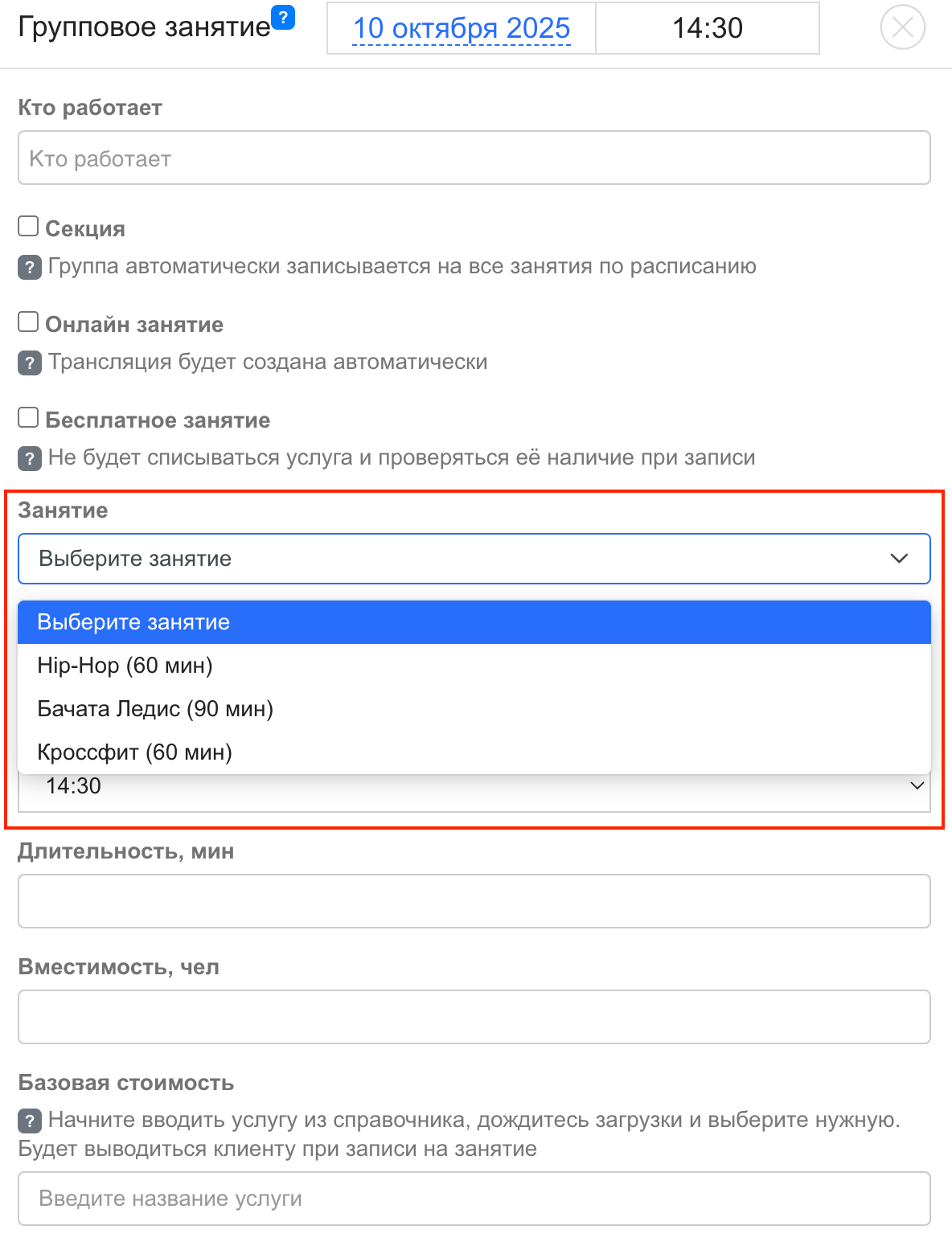Image resolution: width=952 pixels, height=1246 pixels.
Task: Click the Введите название услуги field
Action: pyautogui.click(x=474, y=1199)
